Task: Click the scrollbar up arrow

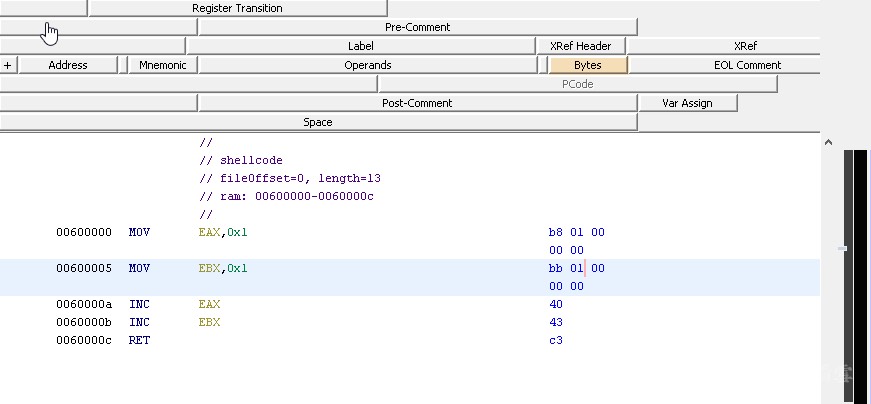Action: (x=828, y=143)
